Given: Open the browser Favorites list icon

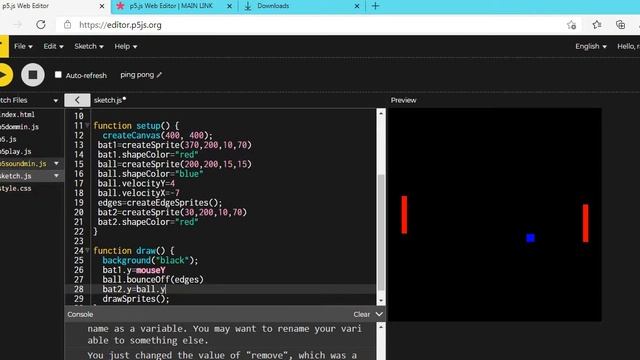Looking at the screenshot, I should [x=597, y=25].
